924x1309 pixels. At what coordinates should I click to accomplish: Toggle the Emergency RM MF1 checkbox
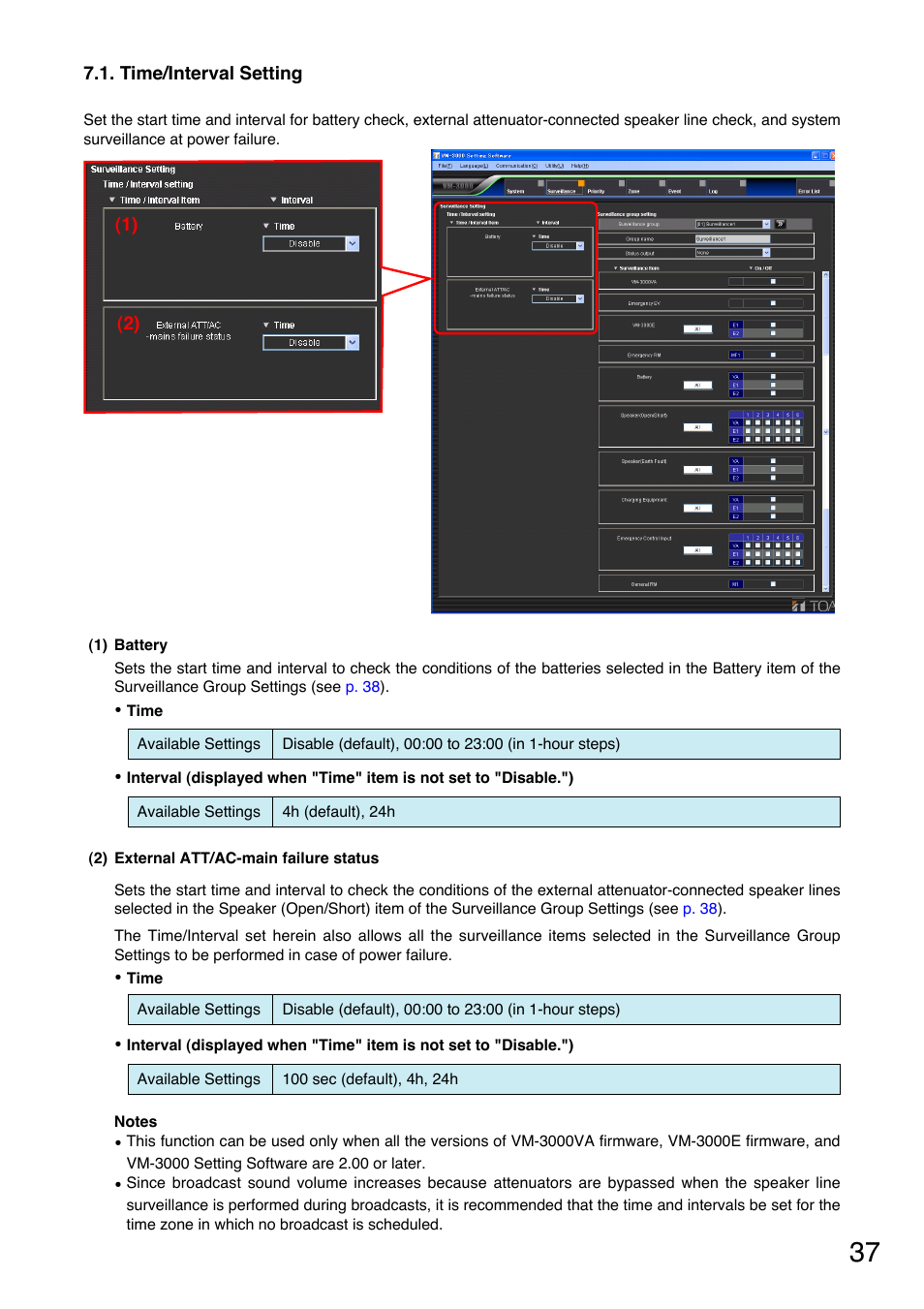point(773,355)
